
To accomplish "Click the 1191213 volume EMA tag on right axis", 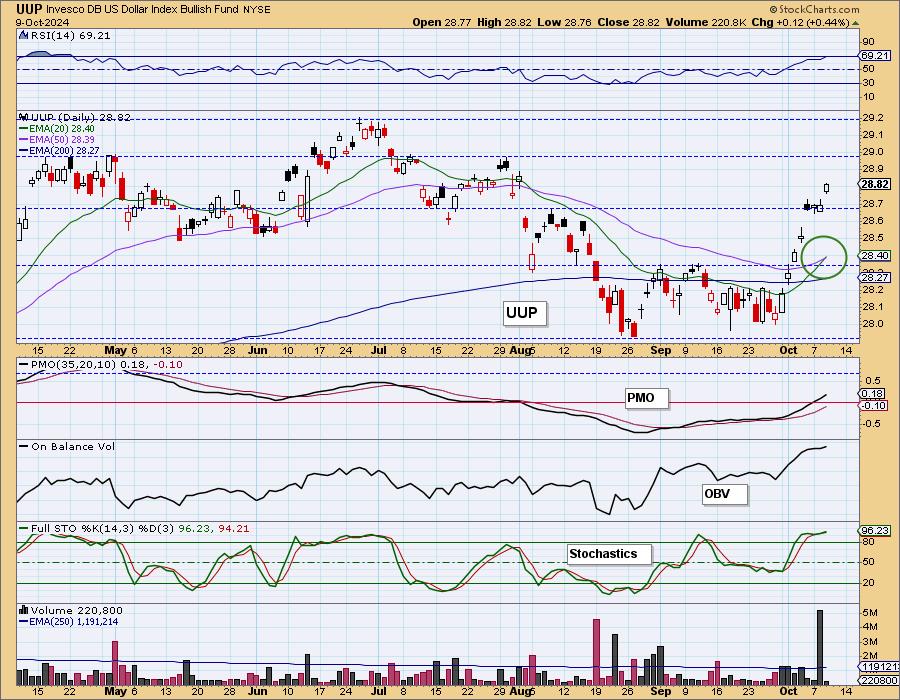I will [879, 667].
